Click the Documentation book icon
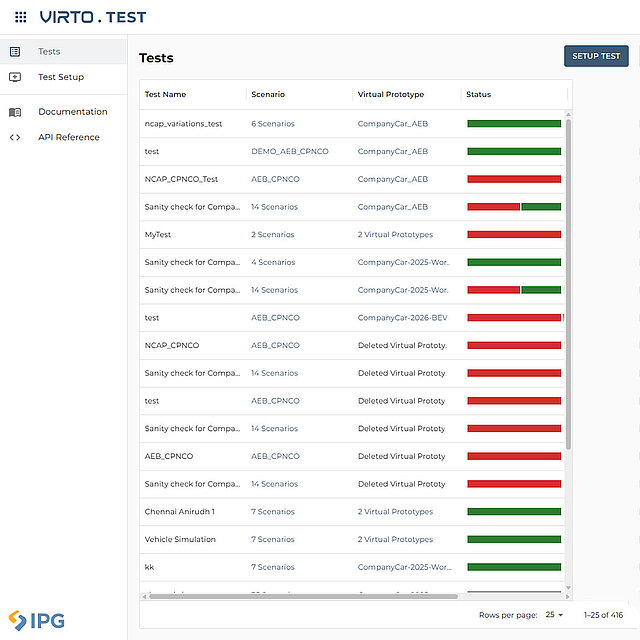The image size is (640, 640). 15,112
